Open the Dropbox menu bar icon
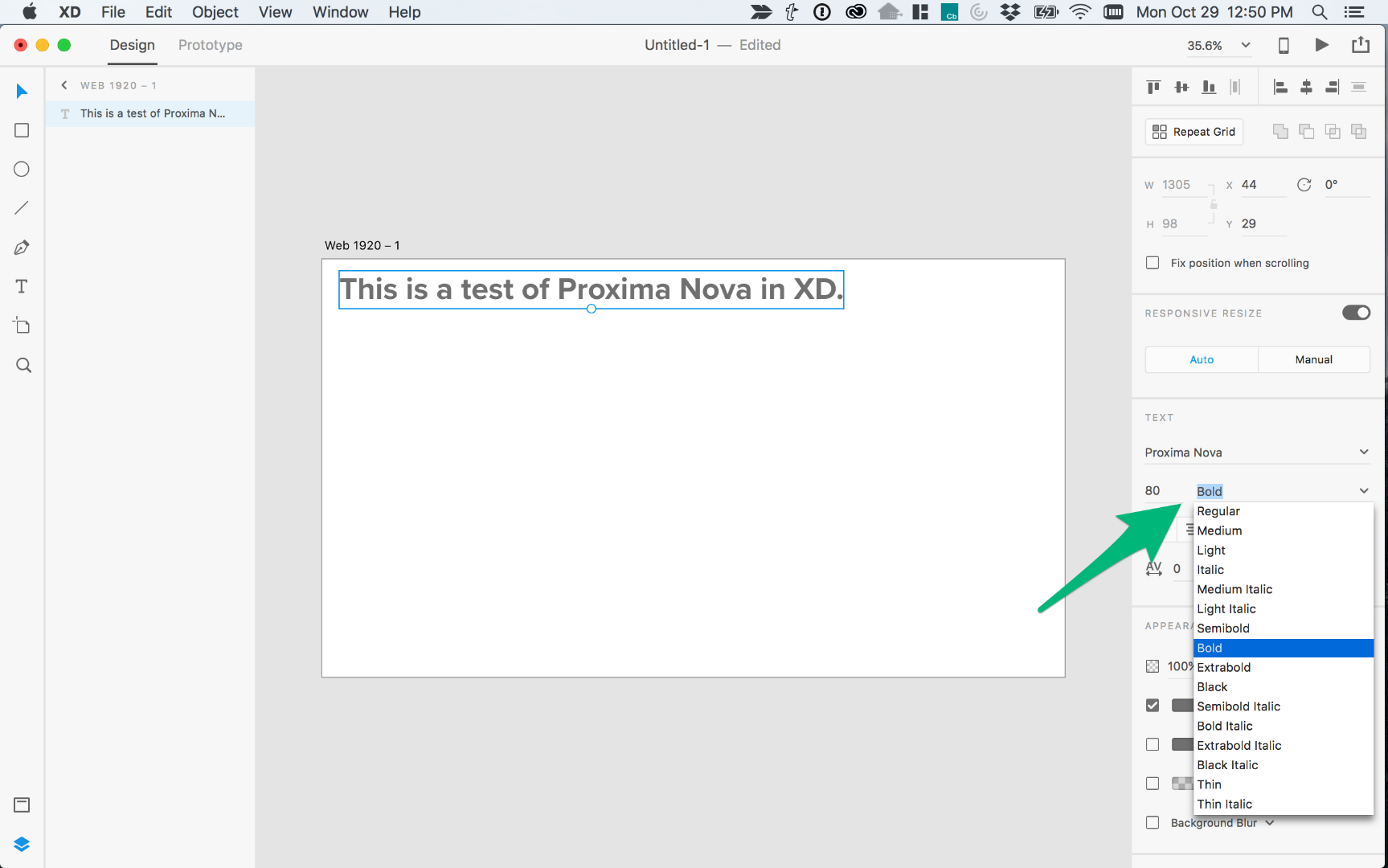 click(1010, 12)
